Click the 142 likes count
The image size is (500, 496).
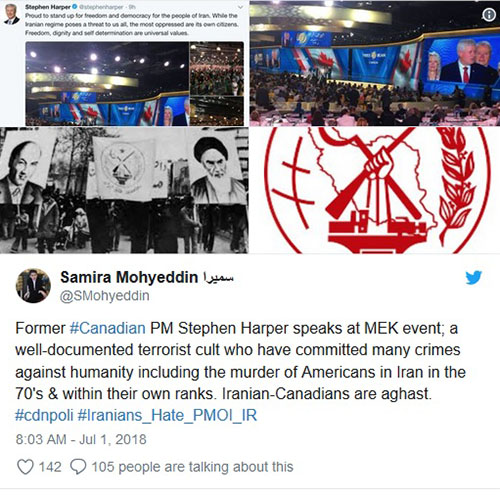(x=50, y=467)
